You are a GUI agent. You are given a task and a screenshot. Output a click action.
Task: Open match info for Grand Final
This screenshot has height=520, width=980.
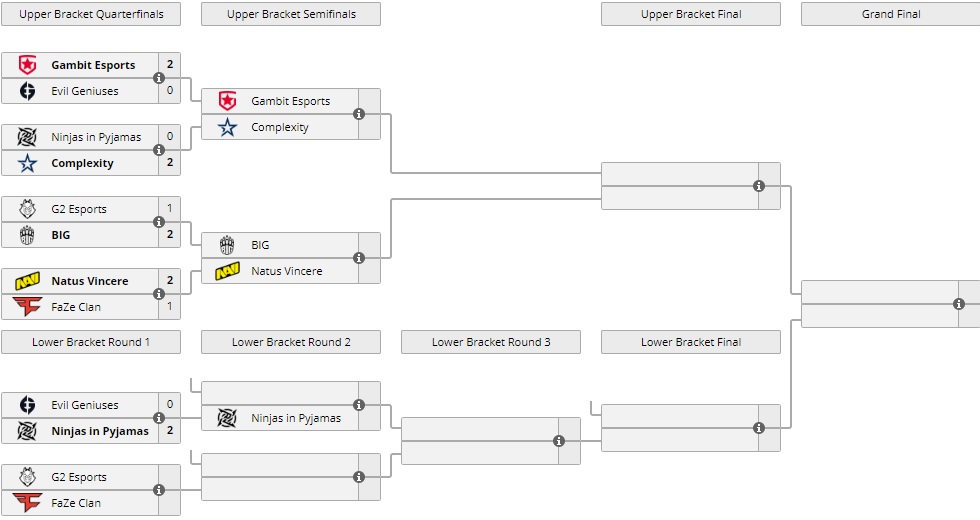[959, 304]
